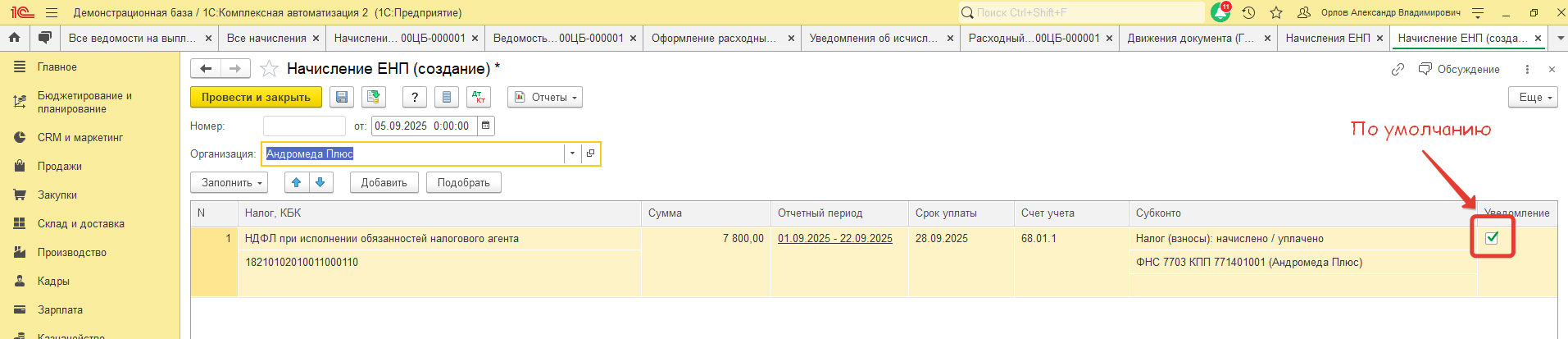1568x339 pixels.
Task: Click the calendar icon next to the date field
Action: 485,126
